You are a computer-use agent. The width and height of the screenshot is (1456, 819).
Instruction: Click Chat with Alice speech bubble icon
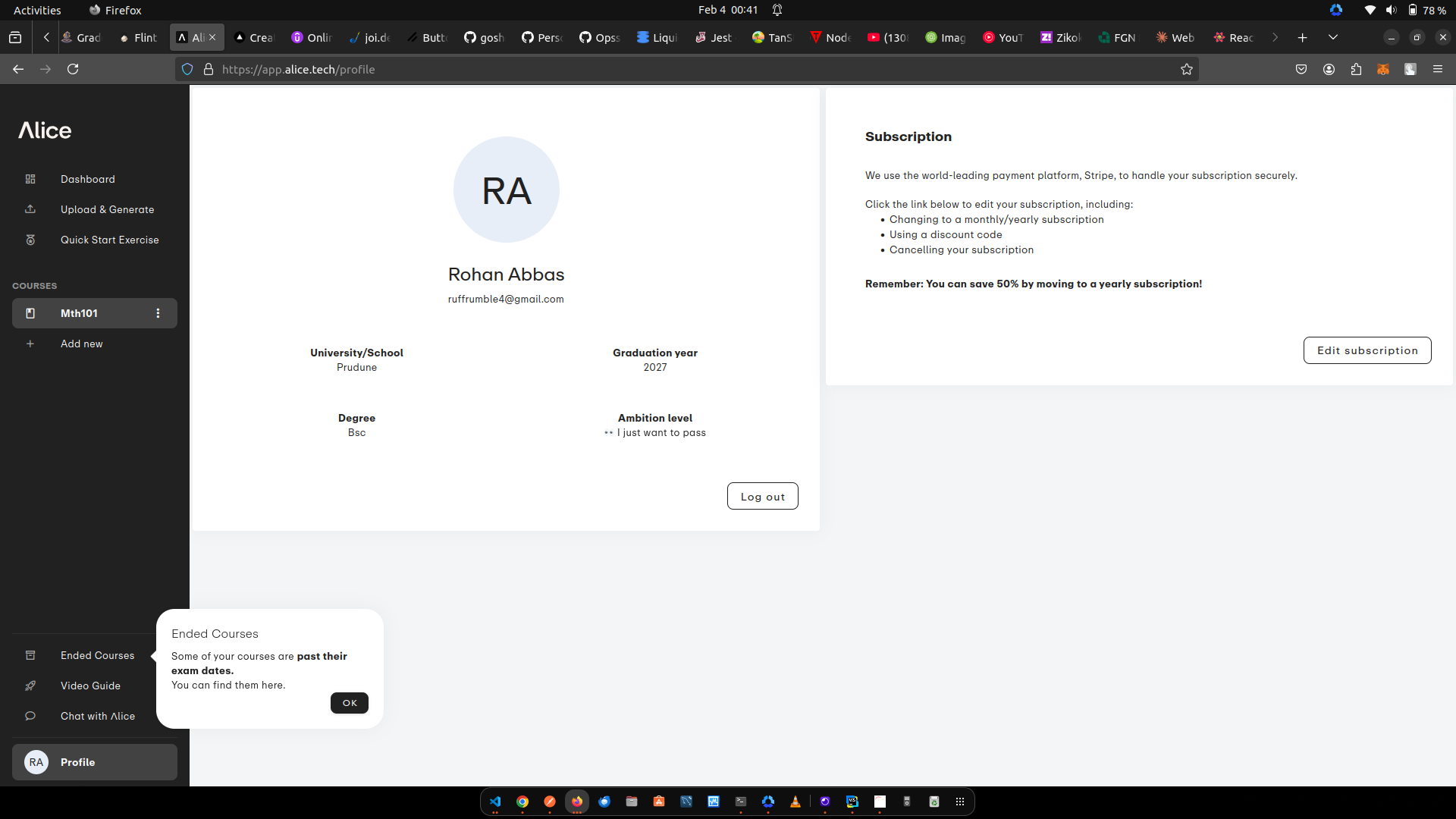30,716
